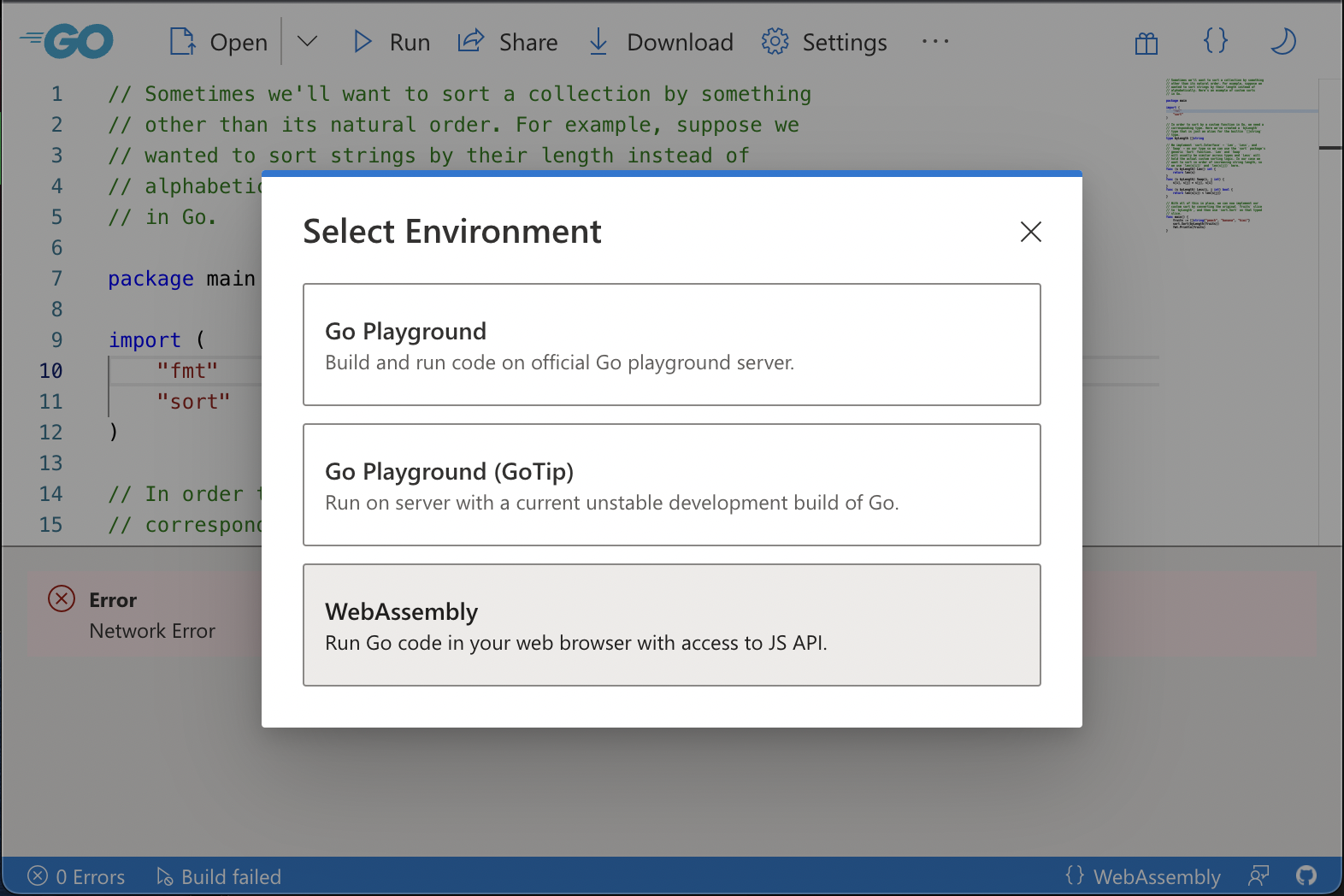Click the curly braces format icon
Viewport: 1344px width, 896px height.
point(1215,41)
